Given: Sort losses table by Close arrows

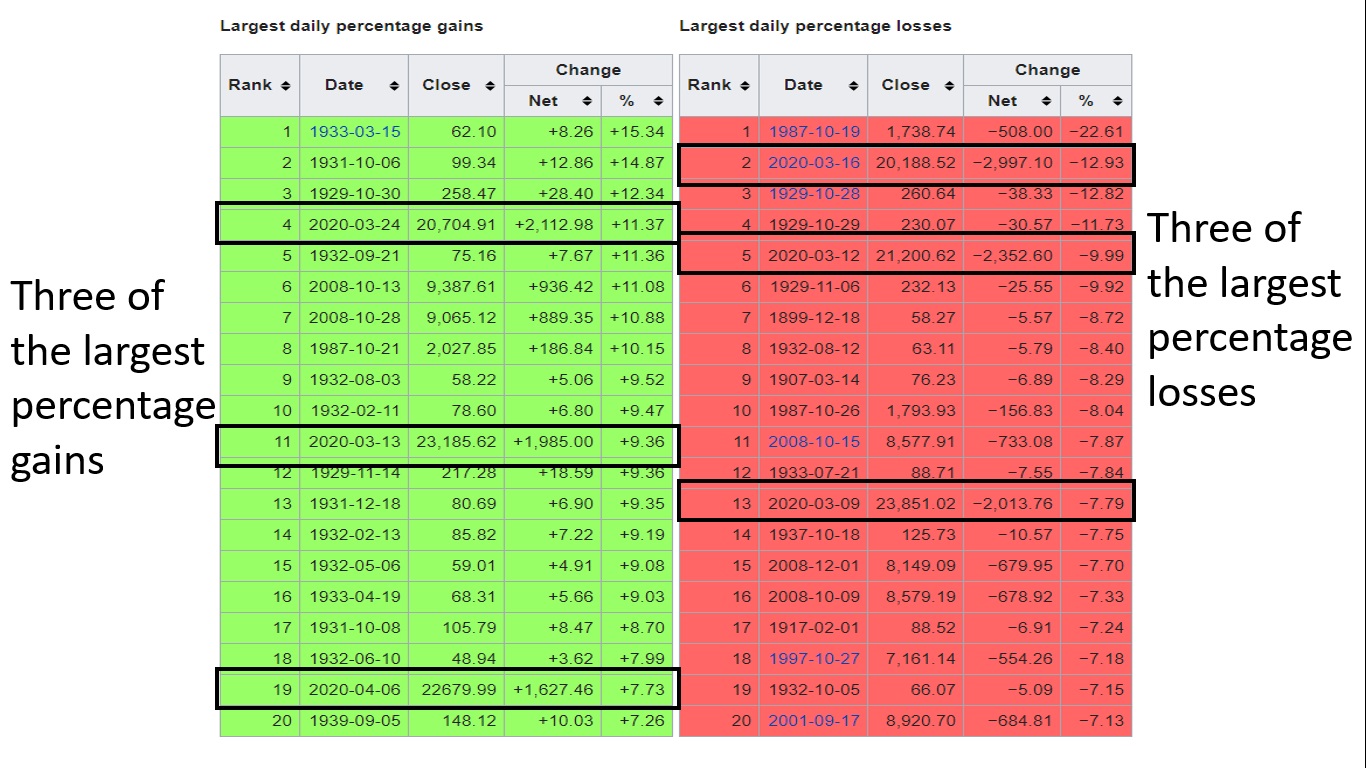Looking at the screenshot, I should tap(949, 86).
